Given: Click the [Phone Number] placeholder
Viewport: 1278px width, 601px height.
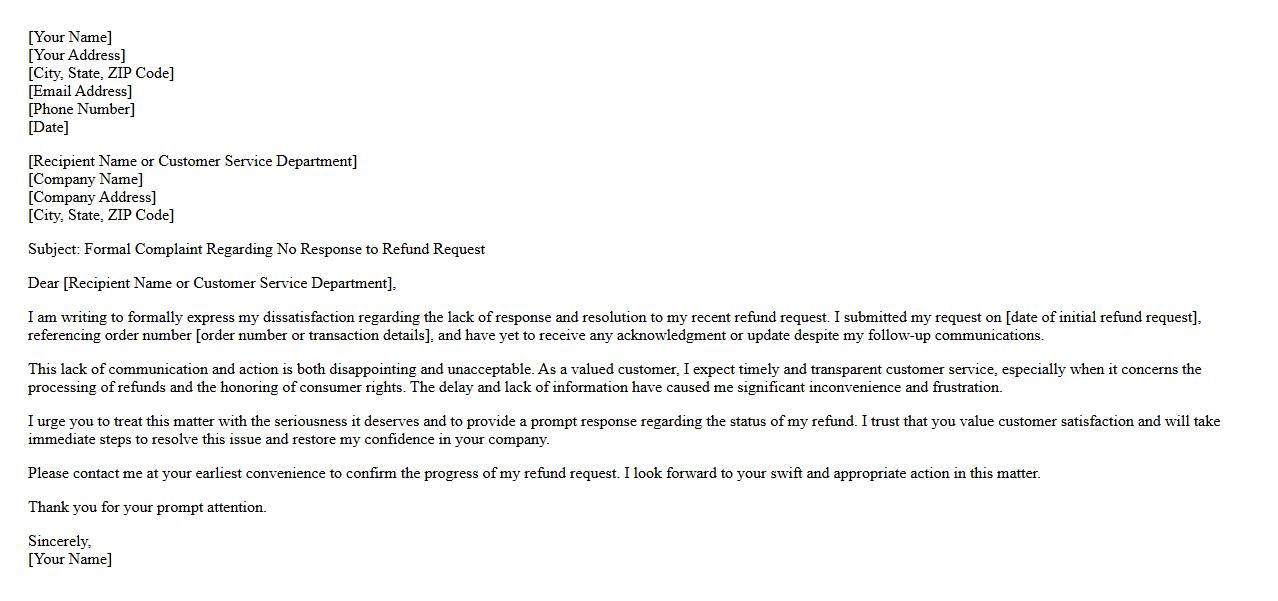Looking at the screenshot, I should 81,109.
